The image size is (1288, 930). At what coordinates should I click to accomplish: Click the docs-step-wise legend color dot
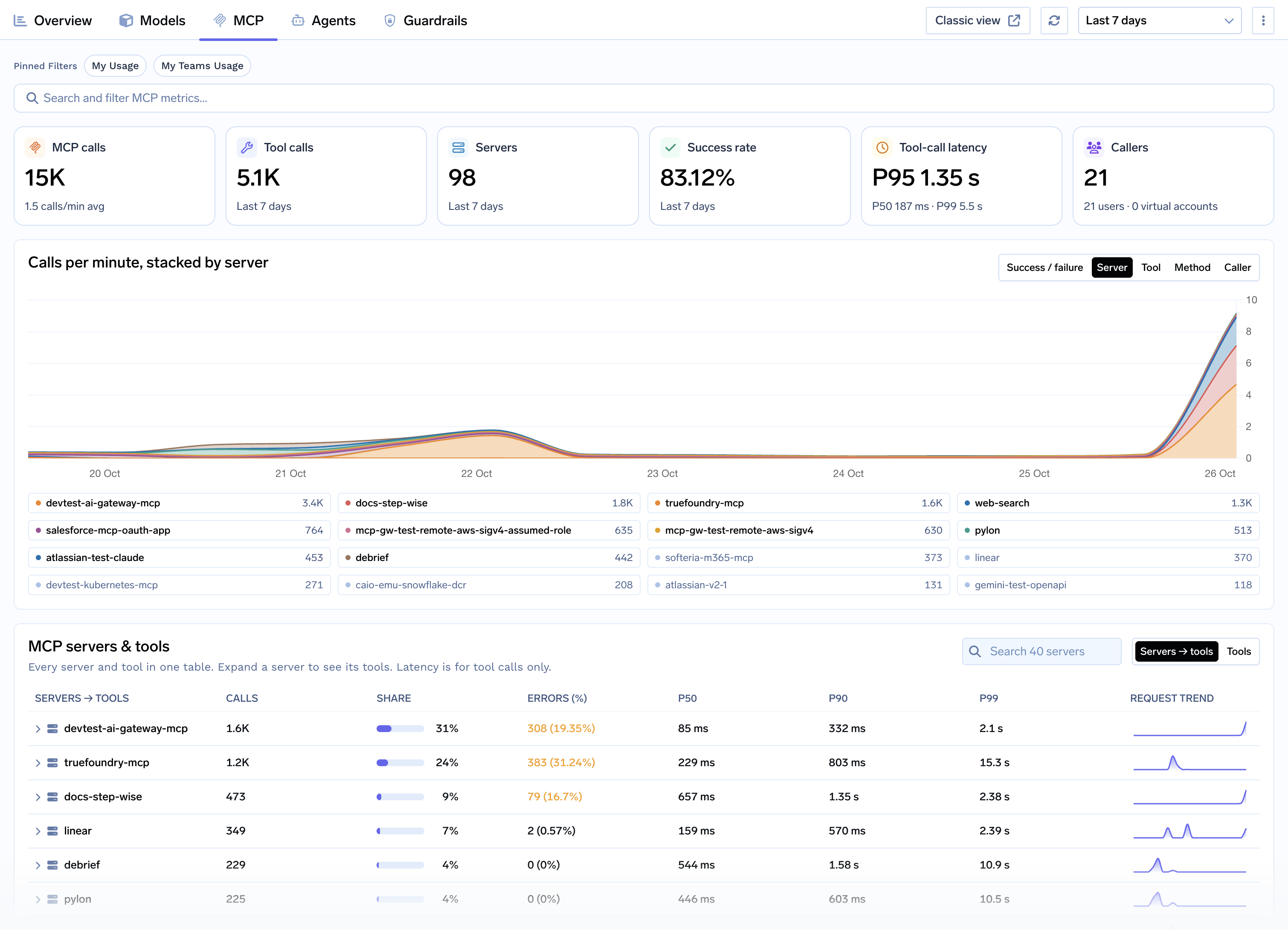coord(348,503)
